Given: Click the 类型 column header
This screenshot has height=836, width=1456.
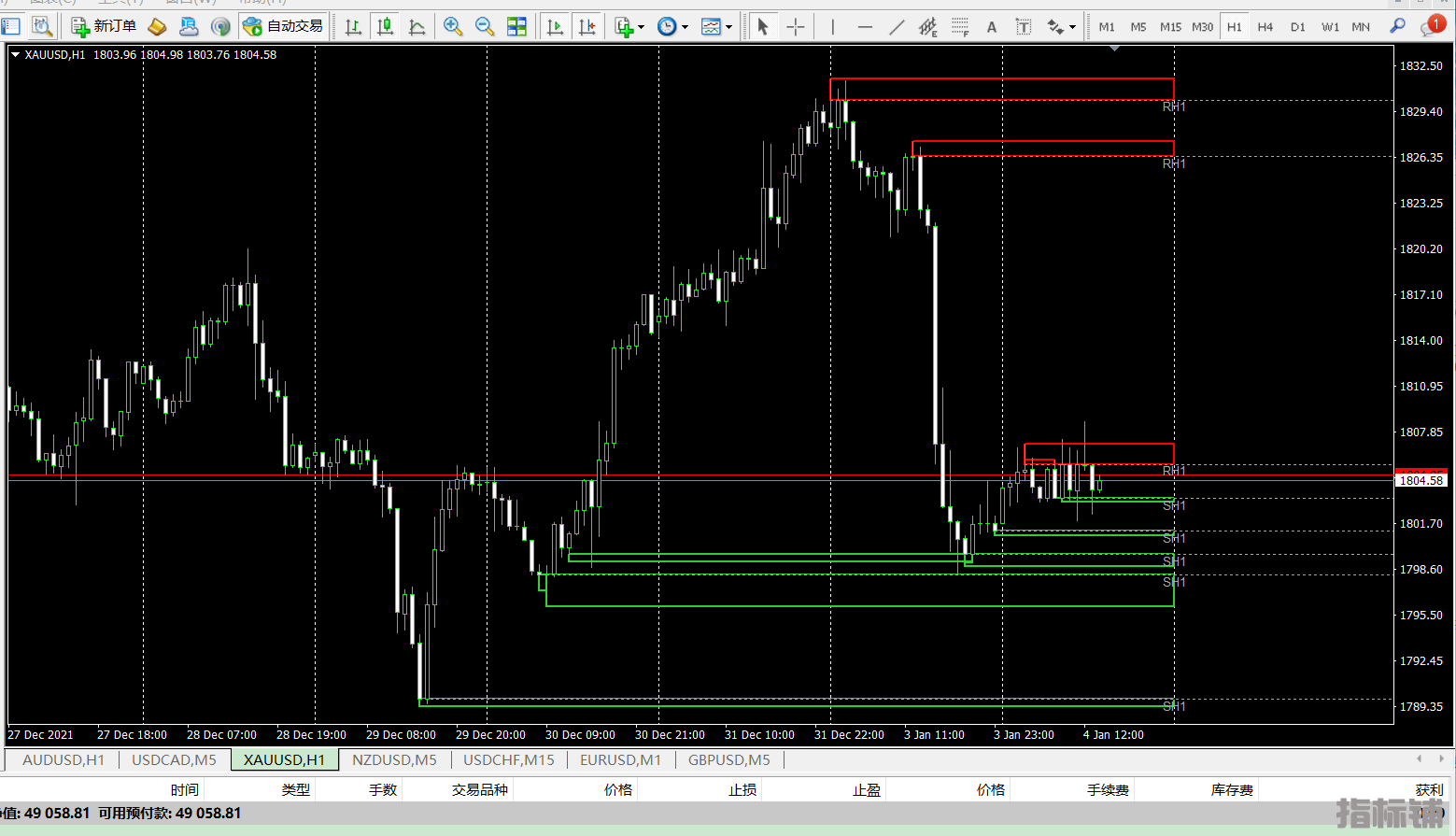Looking at the screenshot, I should [x=296, y=790].
